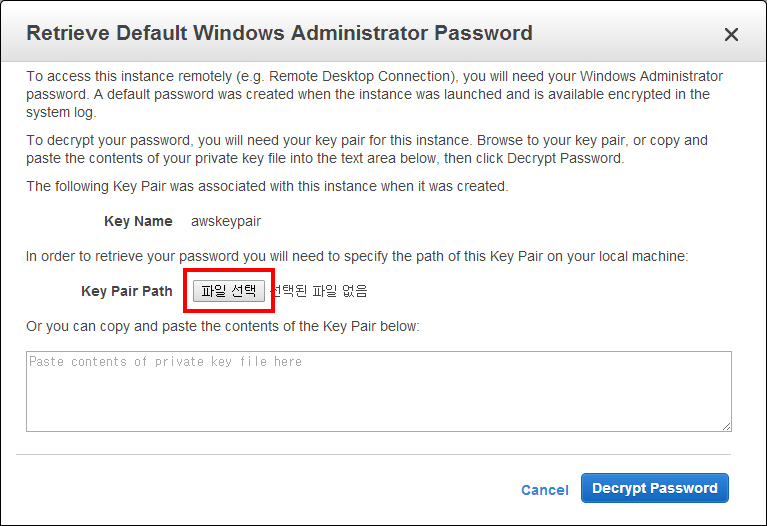This screenshot has height=526, width=767.
Task: Click the Decrypt Password button
Action: [x=654, y=489]
